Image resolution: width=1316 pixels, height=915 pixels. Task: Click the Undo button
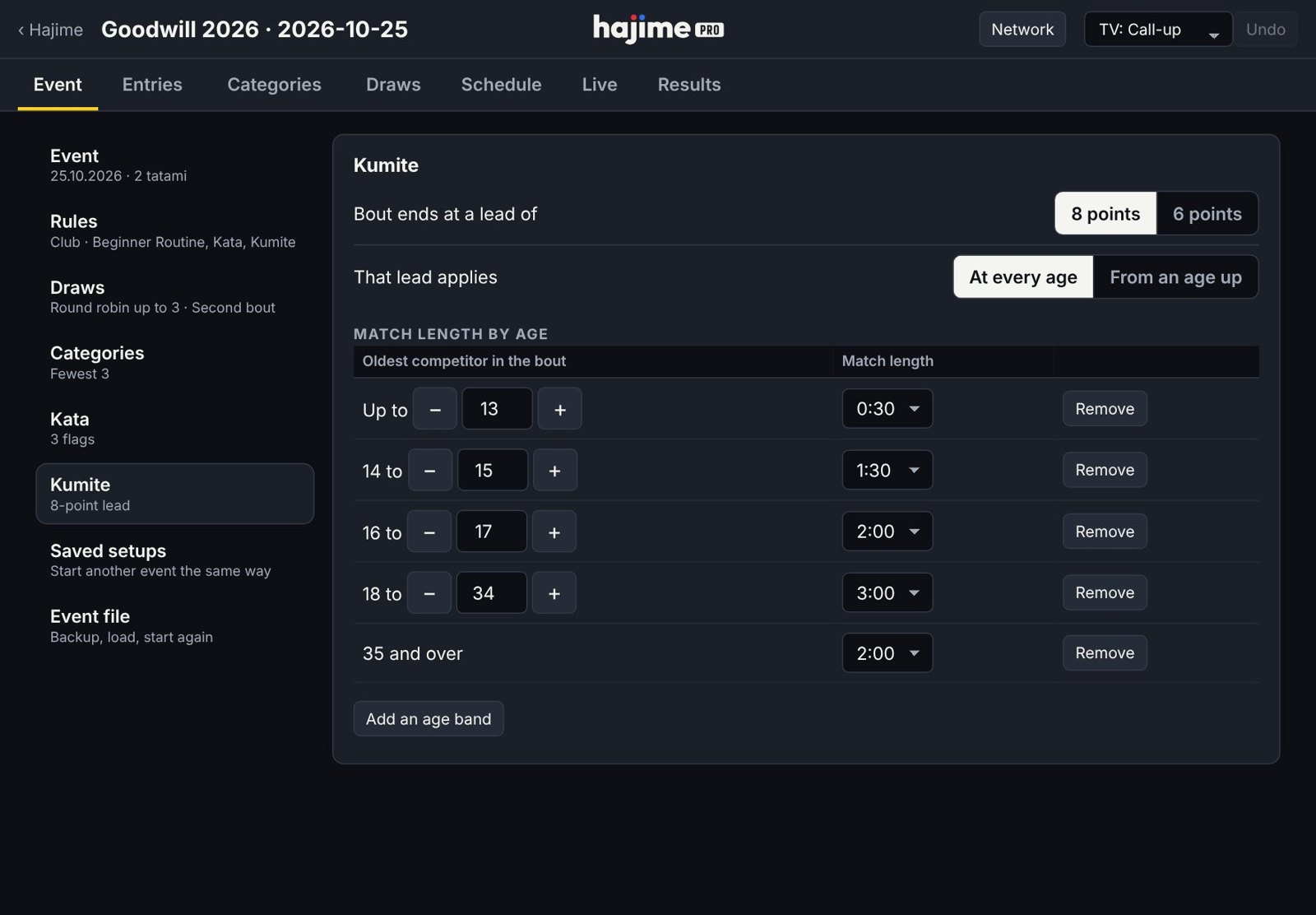click(1265, 30)
